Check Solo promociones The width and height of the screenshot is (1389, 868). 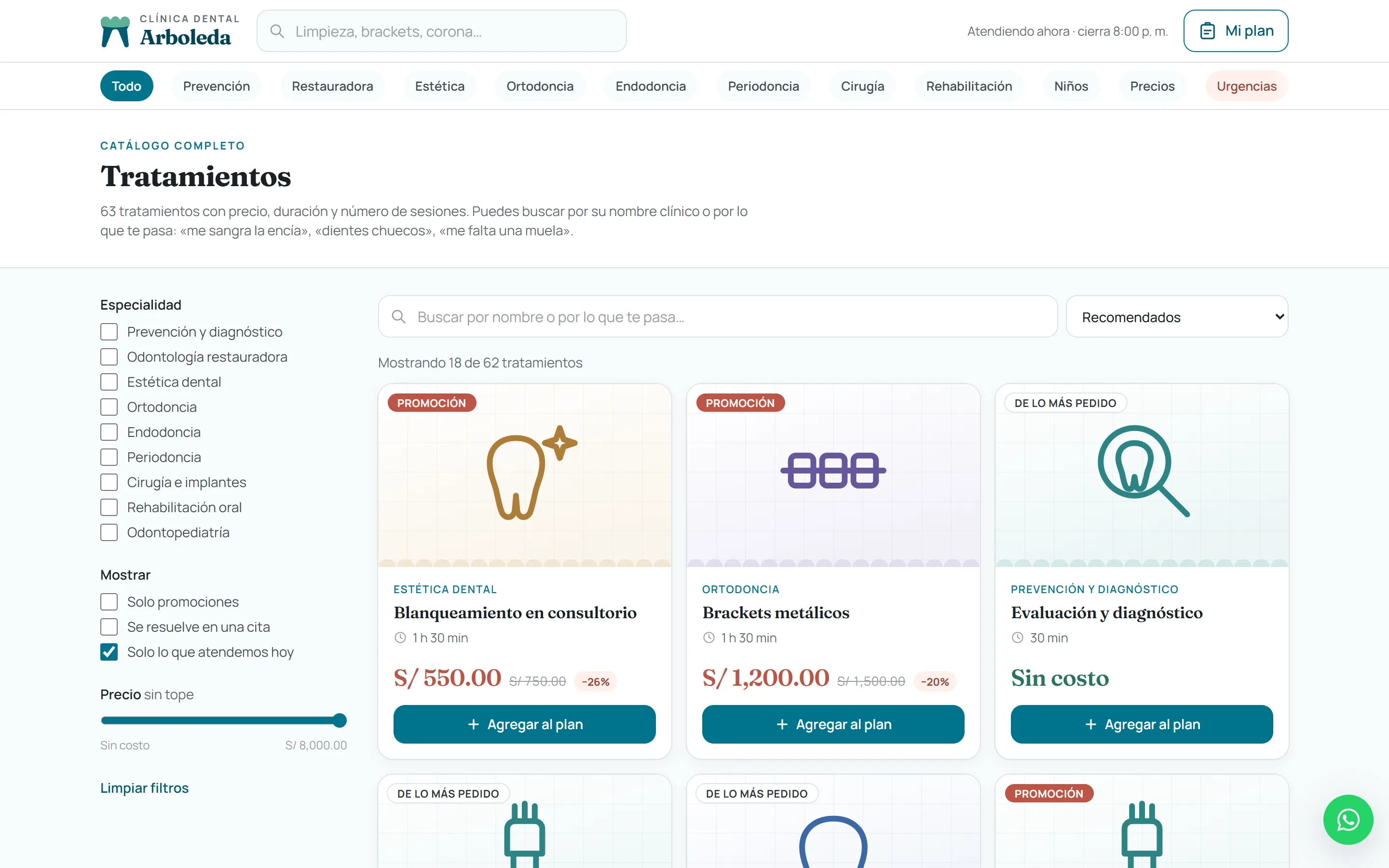click(x=109, y=602)
